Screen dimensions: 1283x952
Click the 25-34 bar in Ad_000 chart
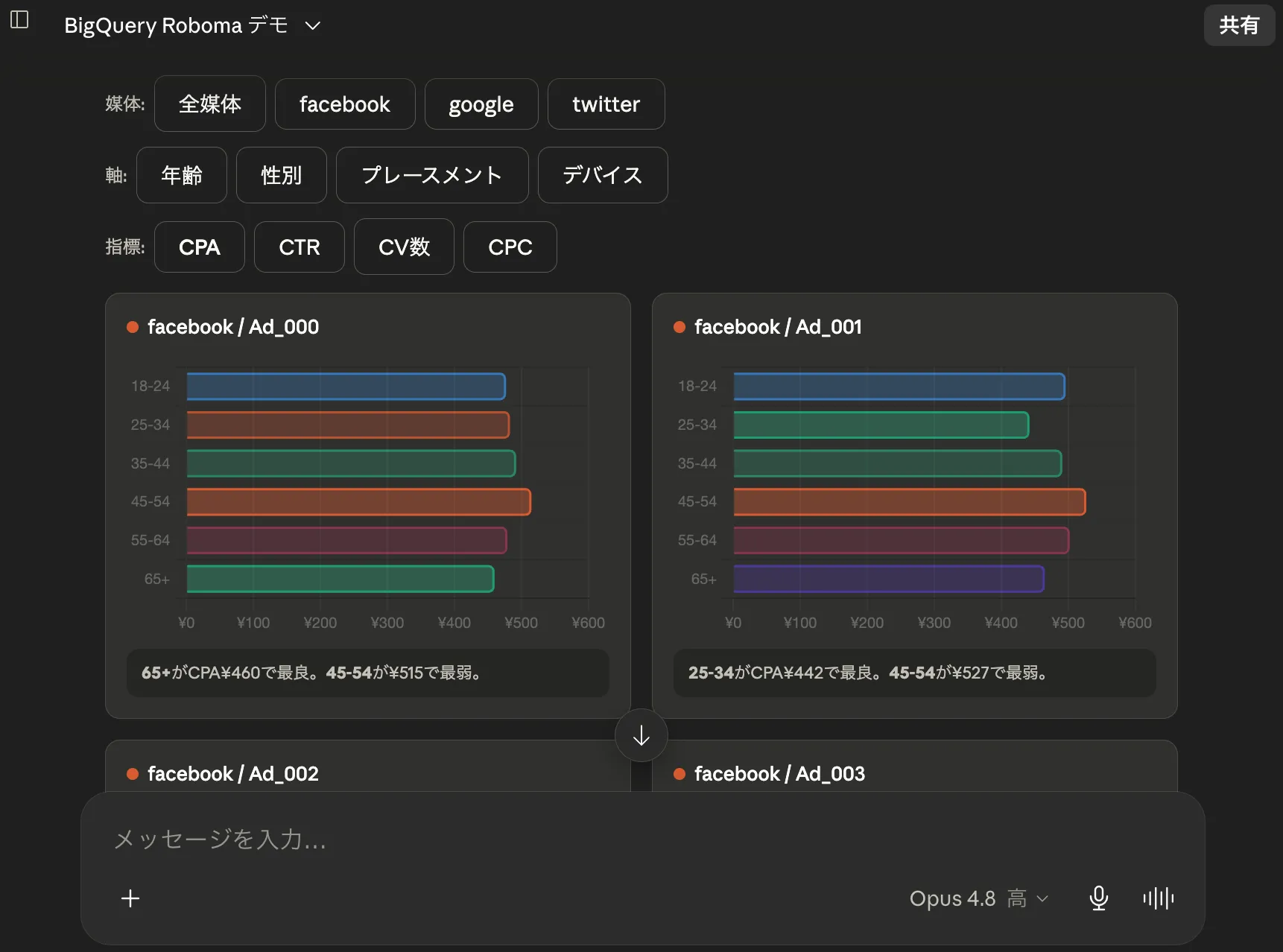pyautogui.click(x=348, y=425)
